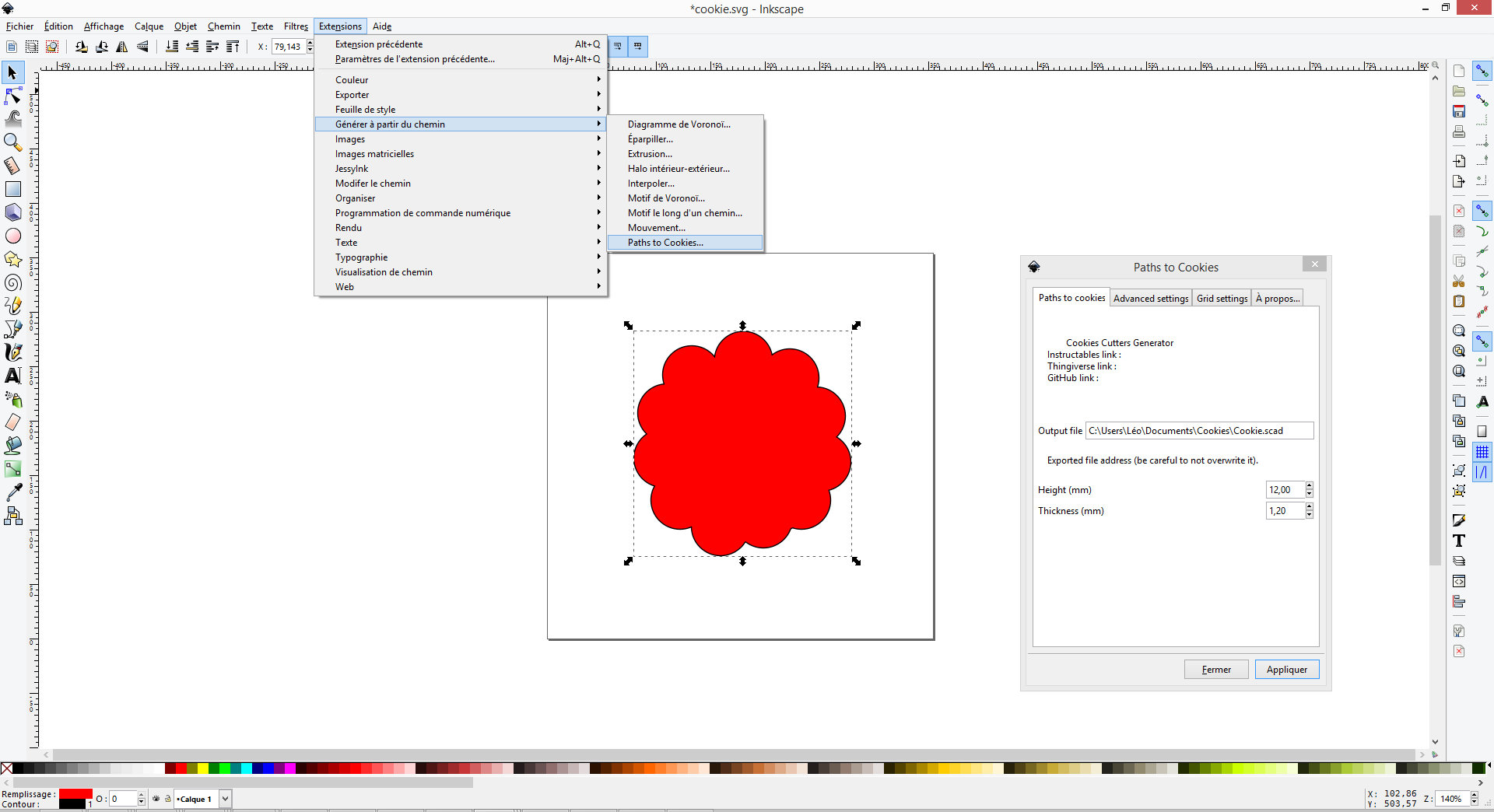Pick the Color Dropper tool
The height and width of the screenshot is (812, 1494).
coord(13,492)
